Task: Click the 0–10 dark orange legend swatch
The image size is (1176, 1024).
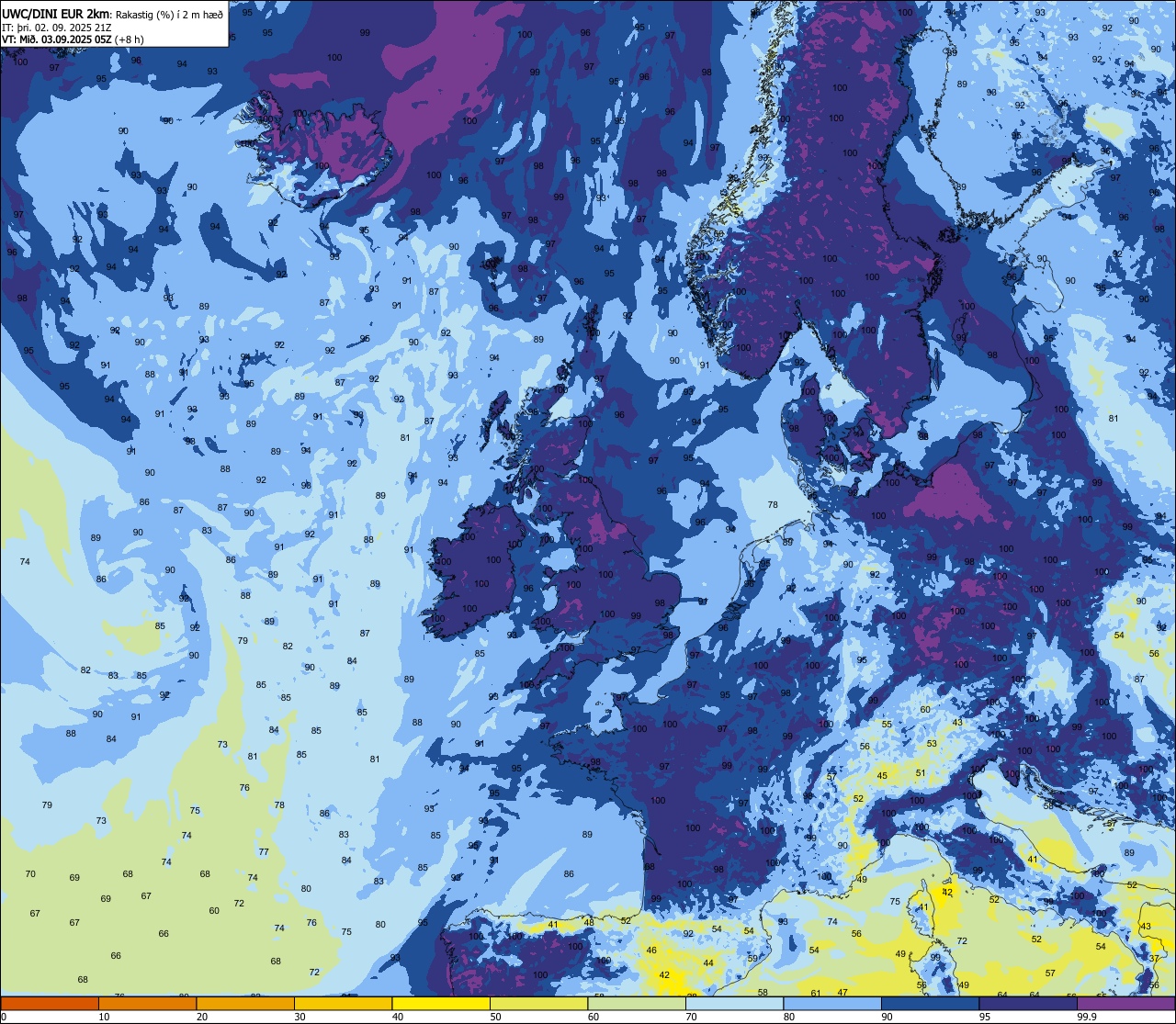Action: [x=50, y=1004]
